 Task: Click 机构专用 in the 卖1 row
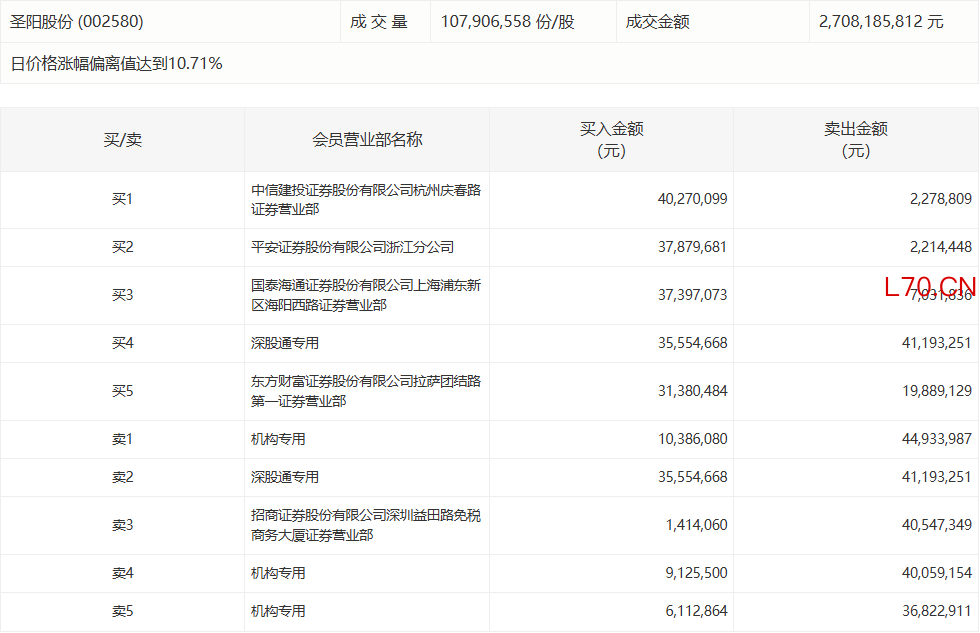(278, 439)
